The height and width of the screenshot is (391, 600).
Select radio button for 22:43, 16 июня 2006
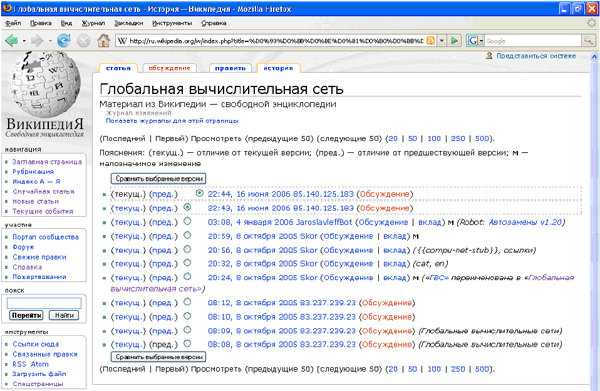click(187, 207)
